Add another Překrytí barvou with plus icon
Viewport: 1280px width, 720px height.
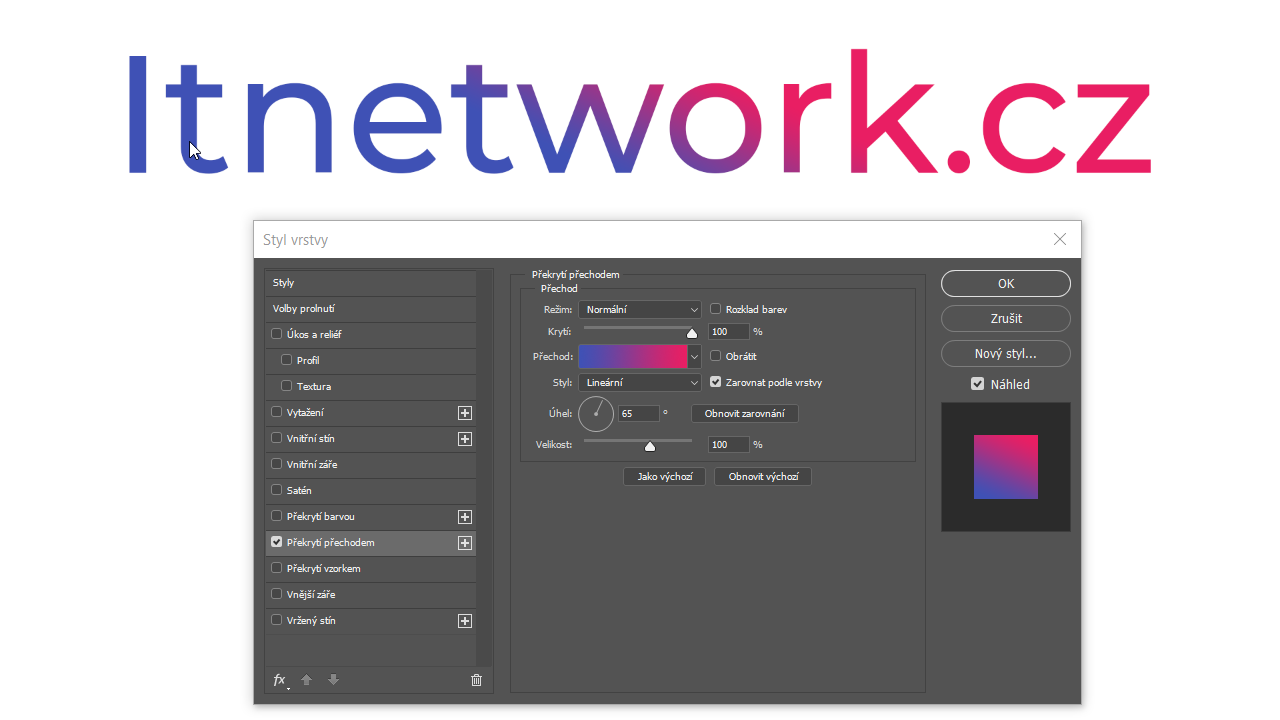pos(464,517)
